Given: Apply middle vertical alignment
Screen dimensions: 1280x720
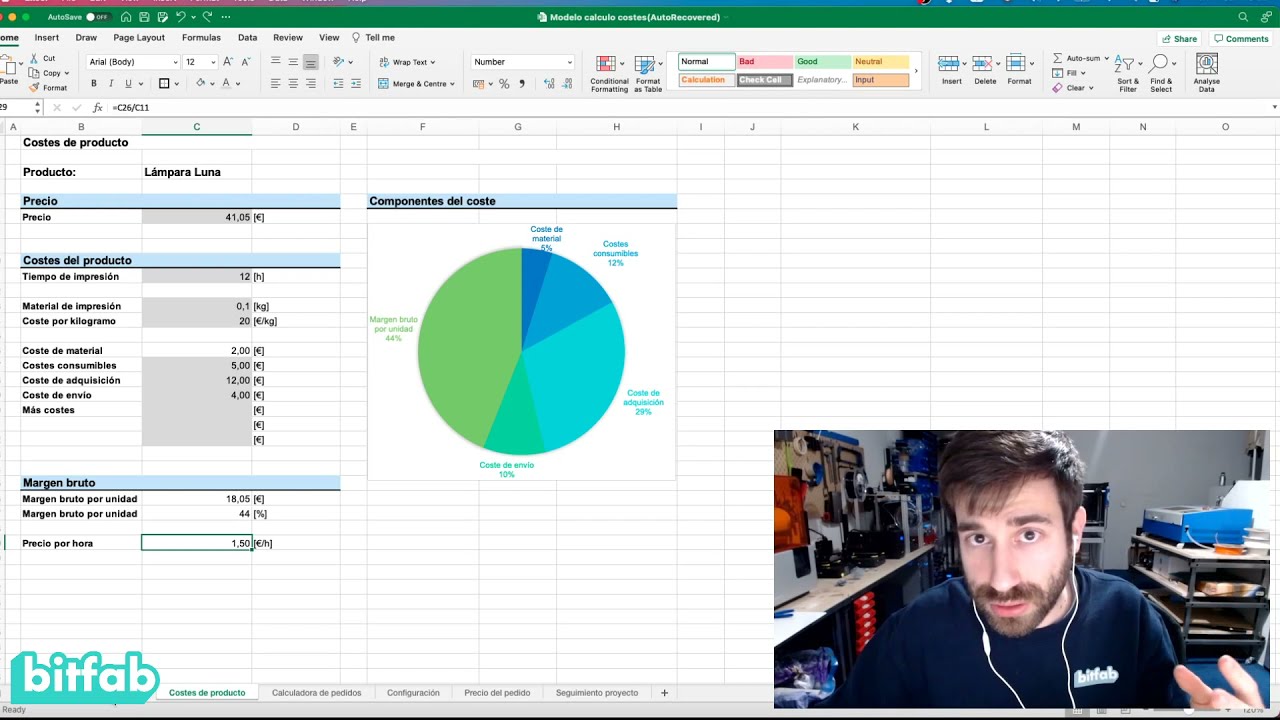Looking at the screenshot, I should [293, 62].
